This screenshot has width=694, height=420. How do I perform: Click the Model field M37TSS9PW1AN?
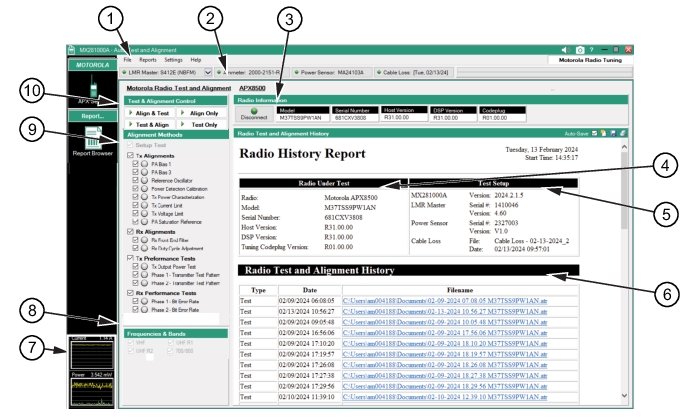[303, 118]
